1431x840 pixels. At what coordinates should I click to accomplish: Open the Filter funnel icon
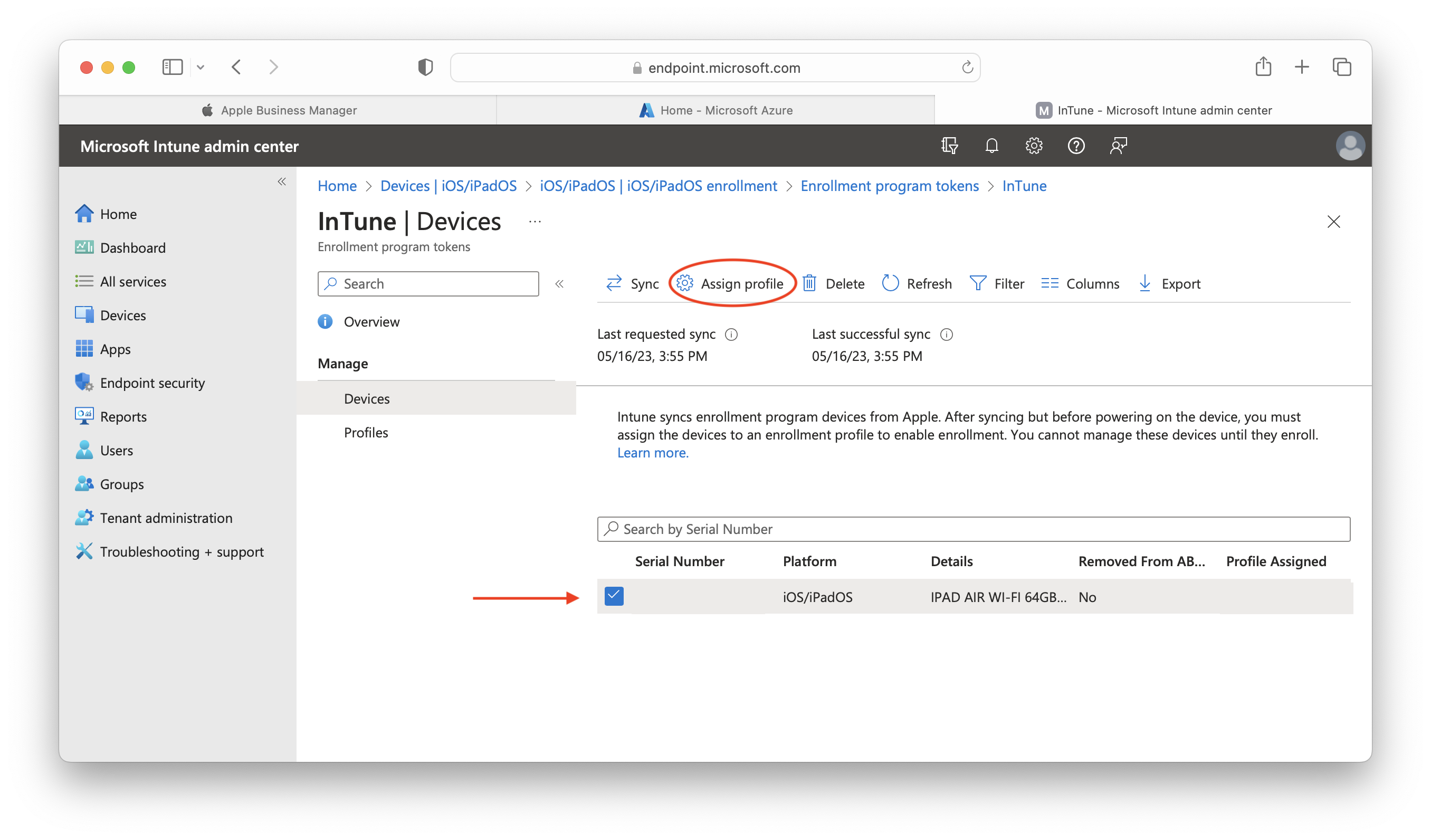[977, 283]
